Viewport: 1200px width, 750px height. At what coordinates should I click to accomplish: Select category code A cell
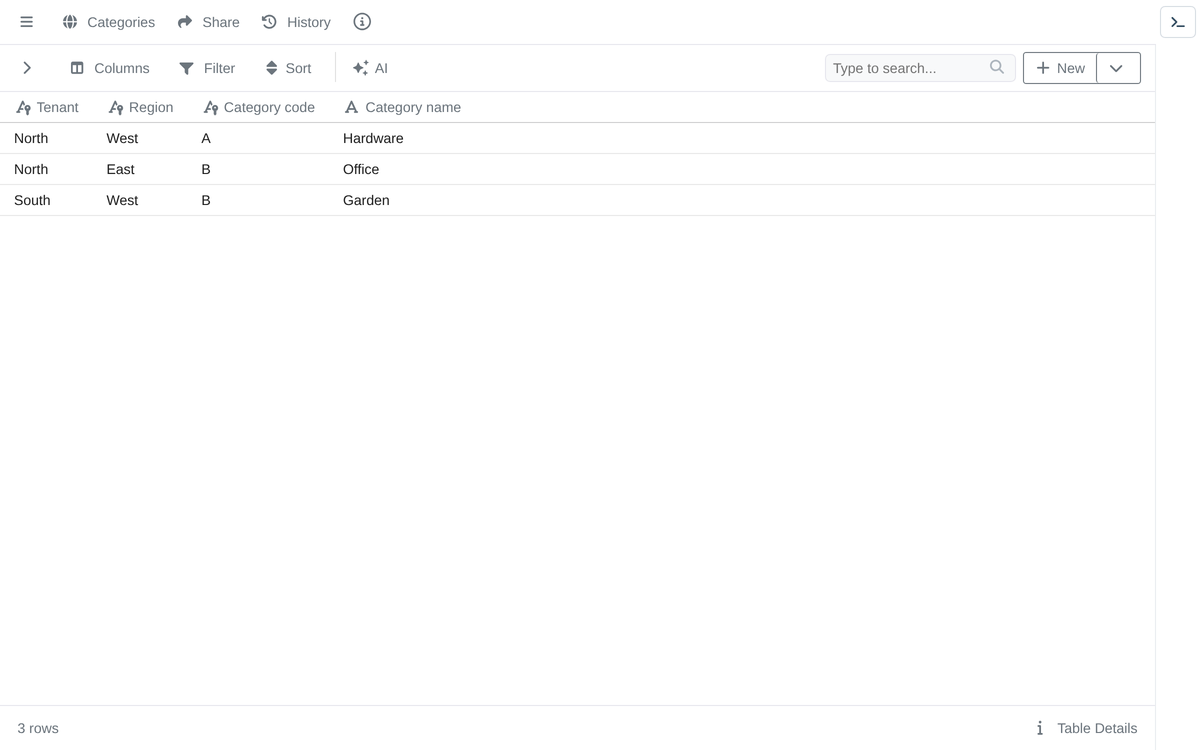click(x=206, y=138)
